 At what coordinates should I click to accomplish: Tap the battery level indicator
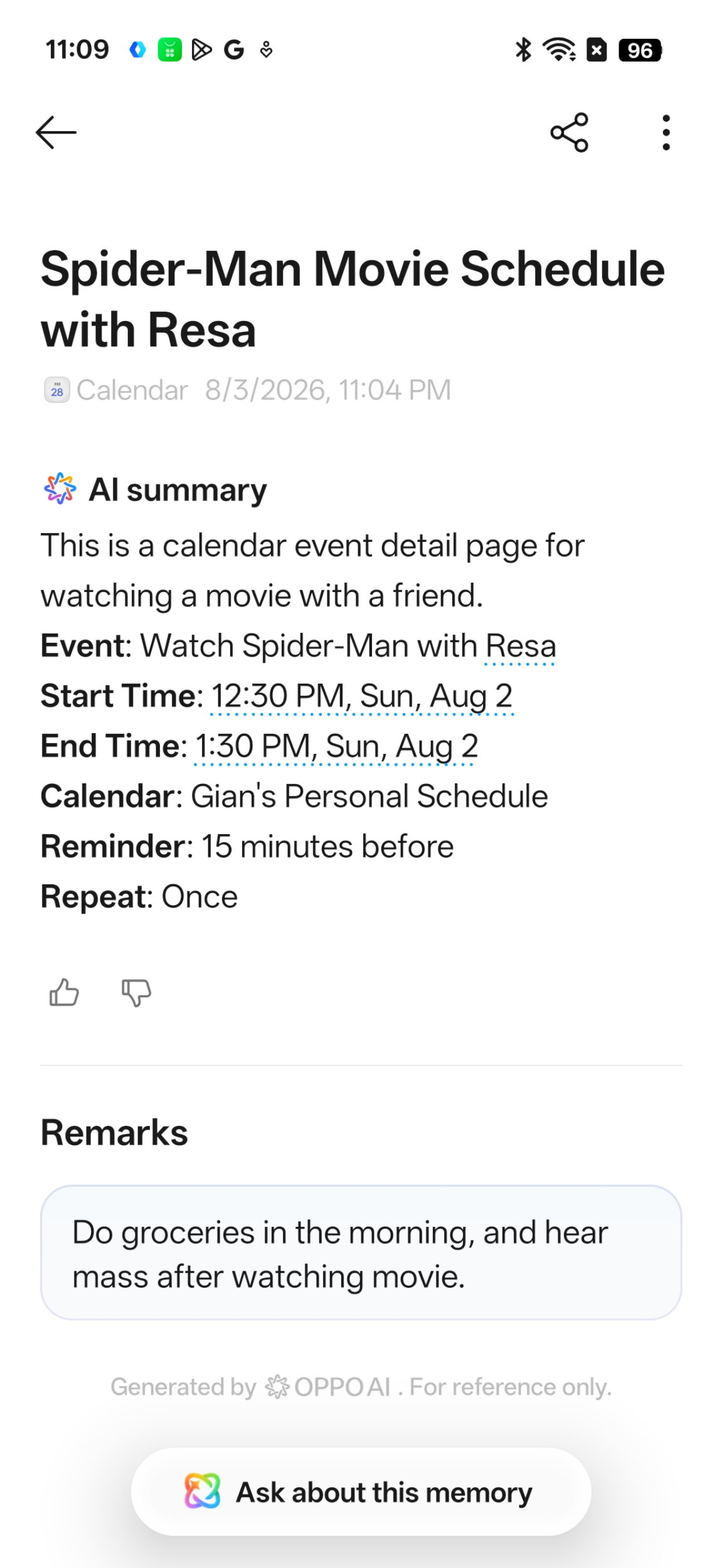(x=640, y=50)
